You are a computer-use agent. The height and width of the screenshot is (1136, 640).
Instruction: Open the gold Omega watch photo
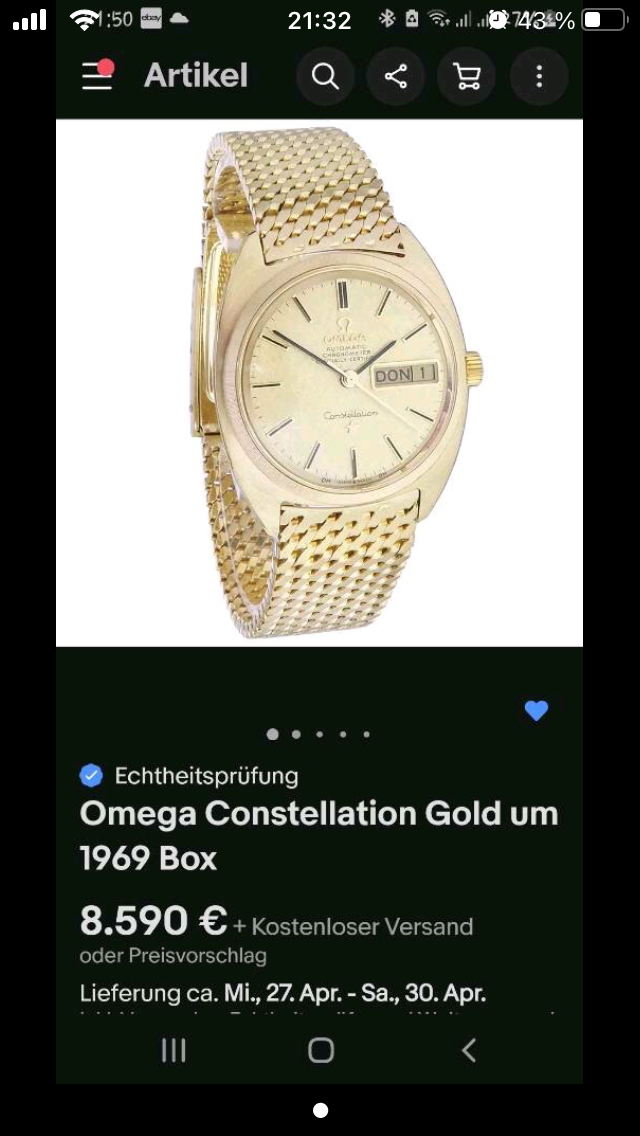click(x=320, y=383)
